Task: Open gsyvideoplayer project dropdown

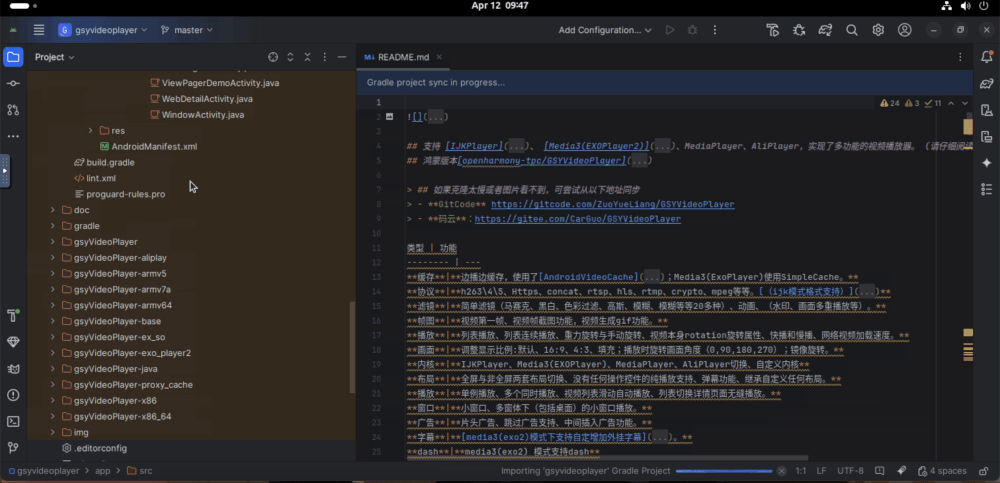Action: 103,30
